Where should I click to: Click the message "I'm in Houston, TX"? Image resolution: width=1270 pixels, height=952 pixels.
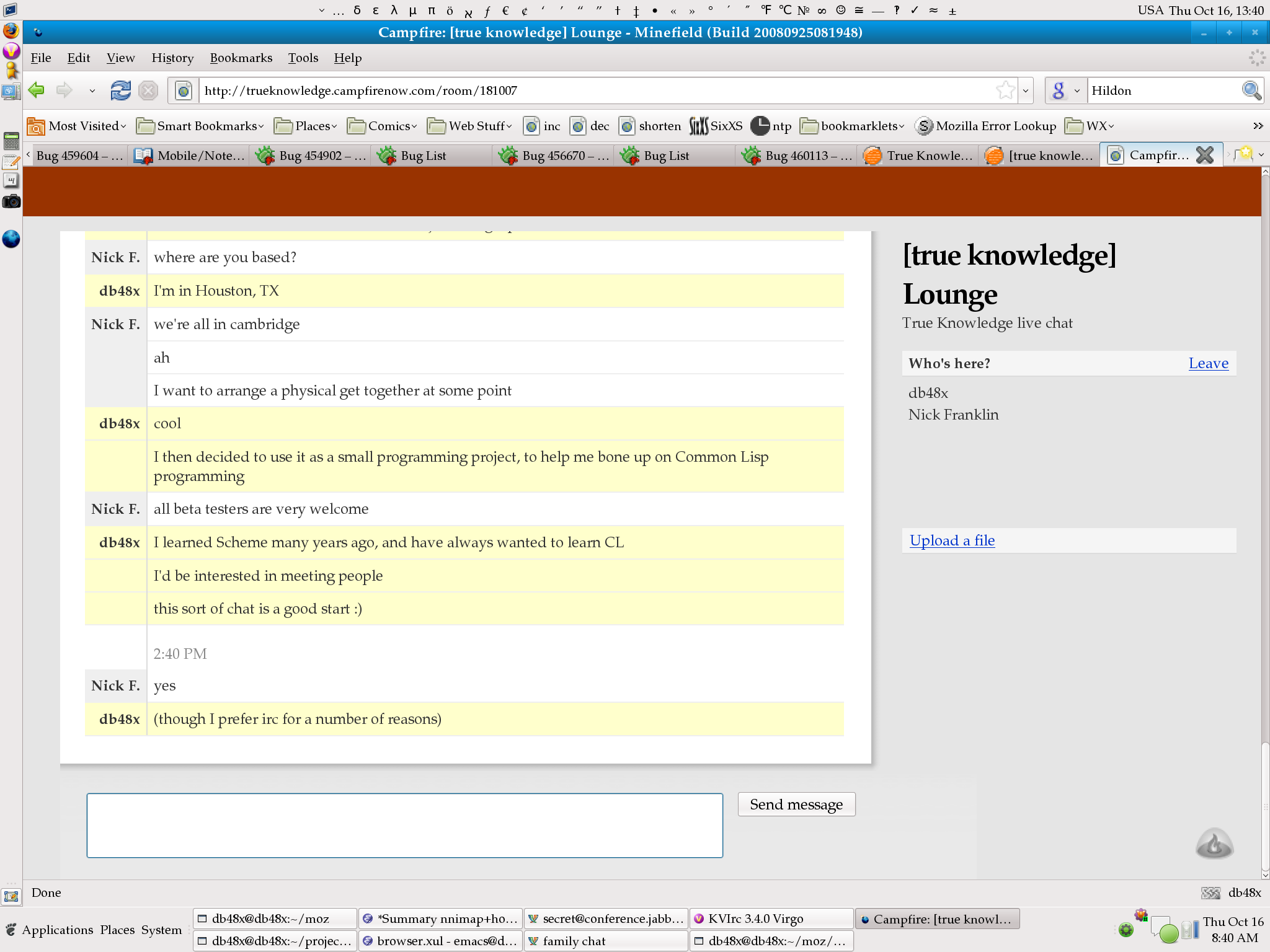click(x=216, y=291)
